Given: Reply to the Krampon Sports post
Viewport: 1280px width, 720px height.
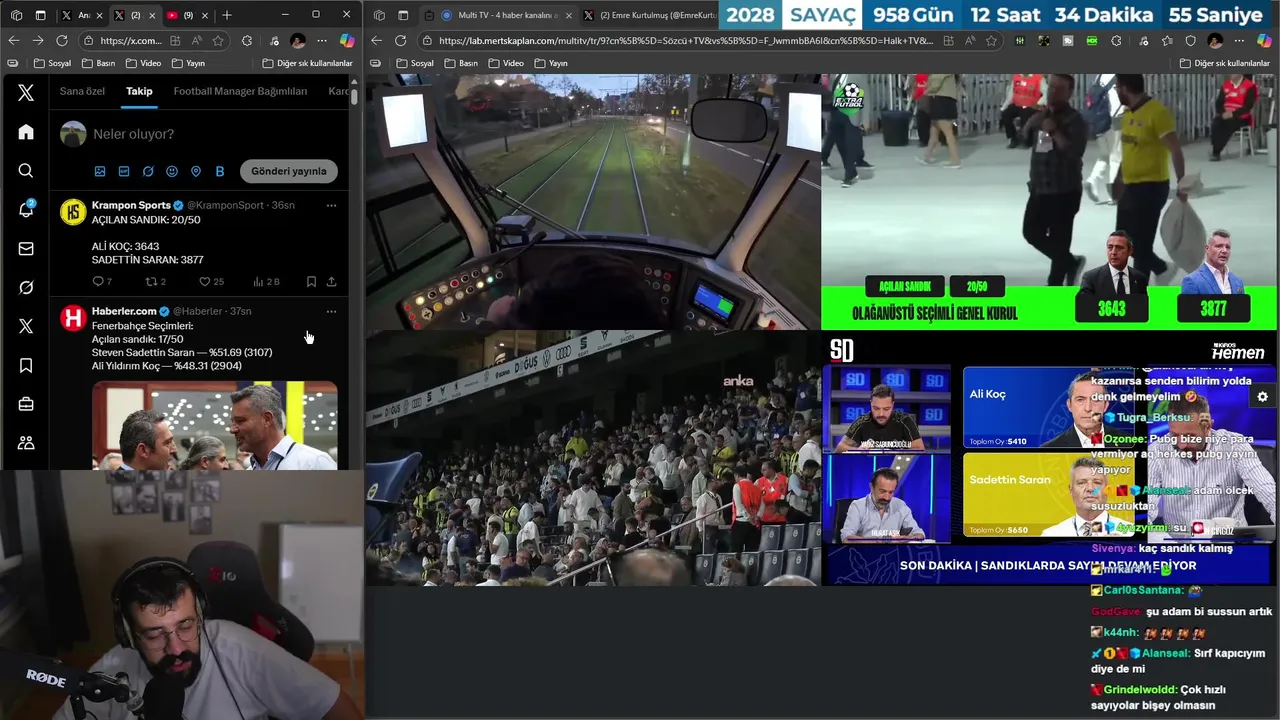Looking at the screenshot, I should click(x=101, y=282).
